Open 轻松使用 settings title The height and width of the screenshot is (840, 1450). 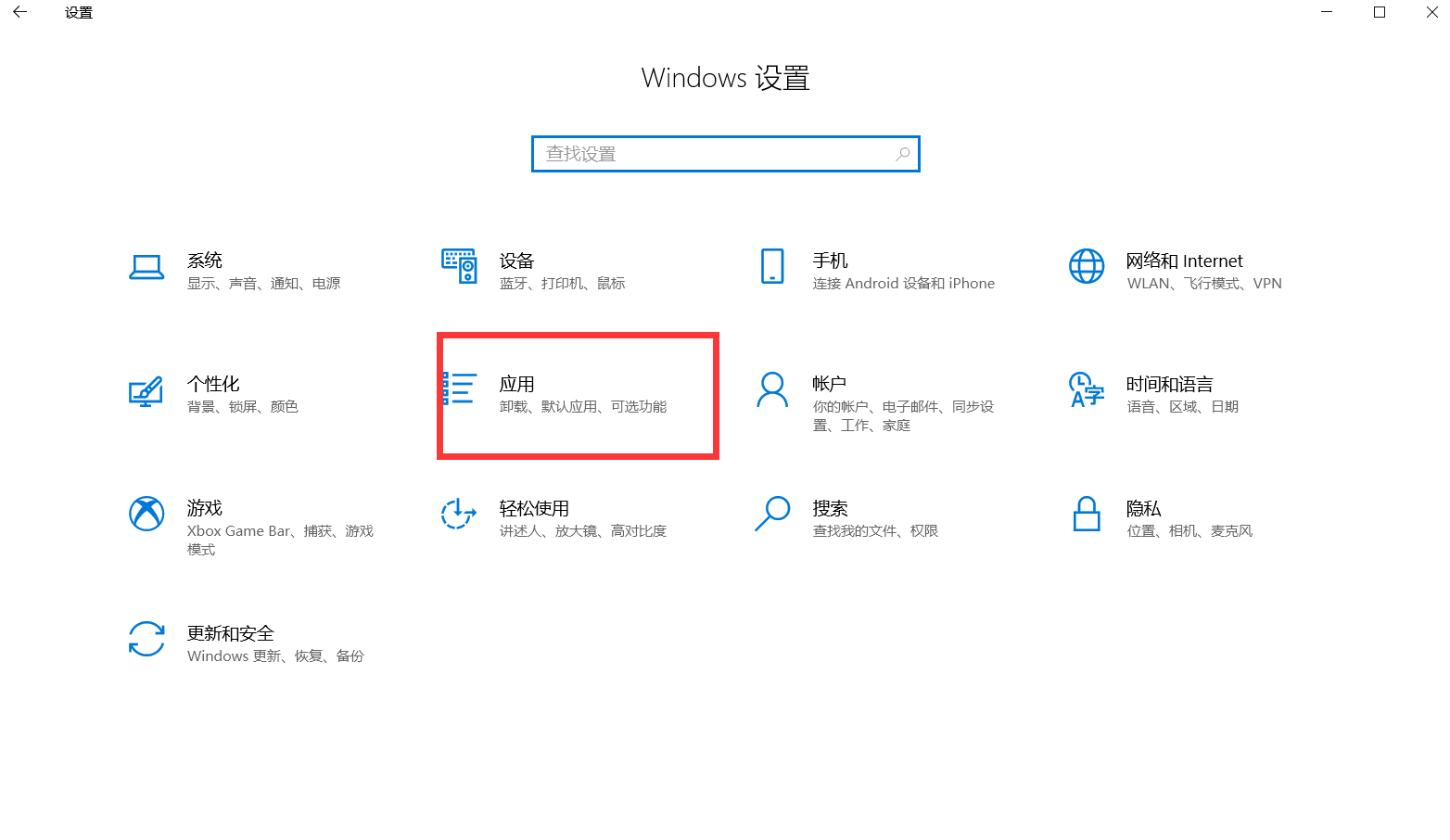(x=534, y=508)
